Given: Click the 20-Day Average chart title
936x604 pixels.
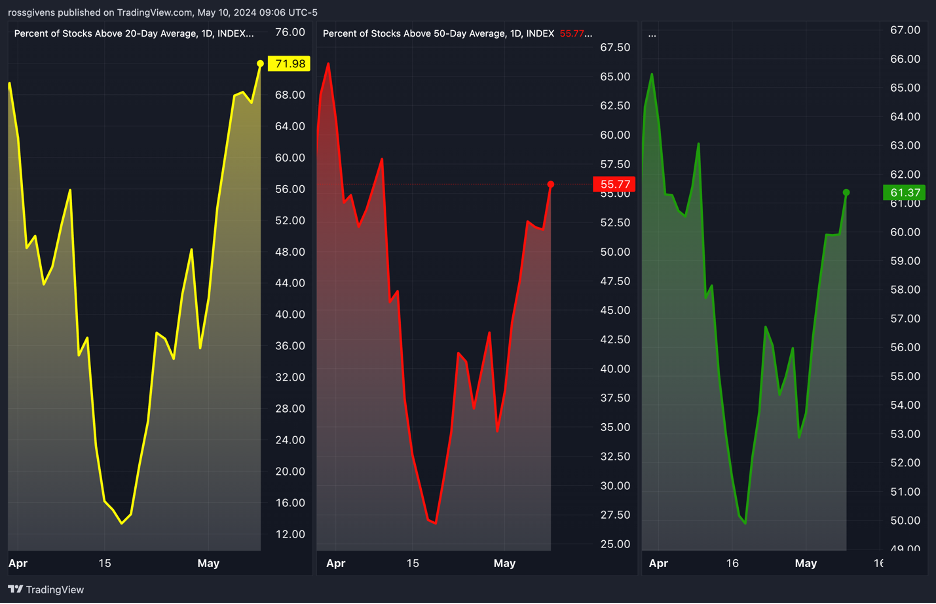Looking at the screenshot, I should click(134, 33).
